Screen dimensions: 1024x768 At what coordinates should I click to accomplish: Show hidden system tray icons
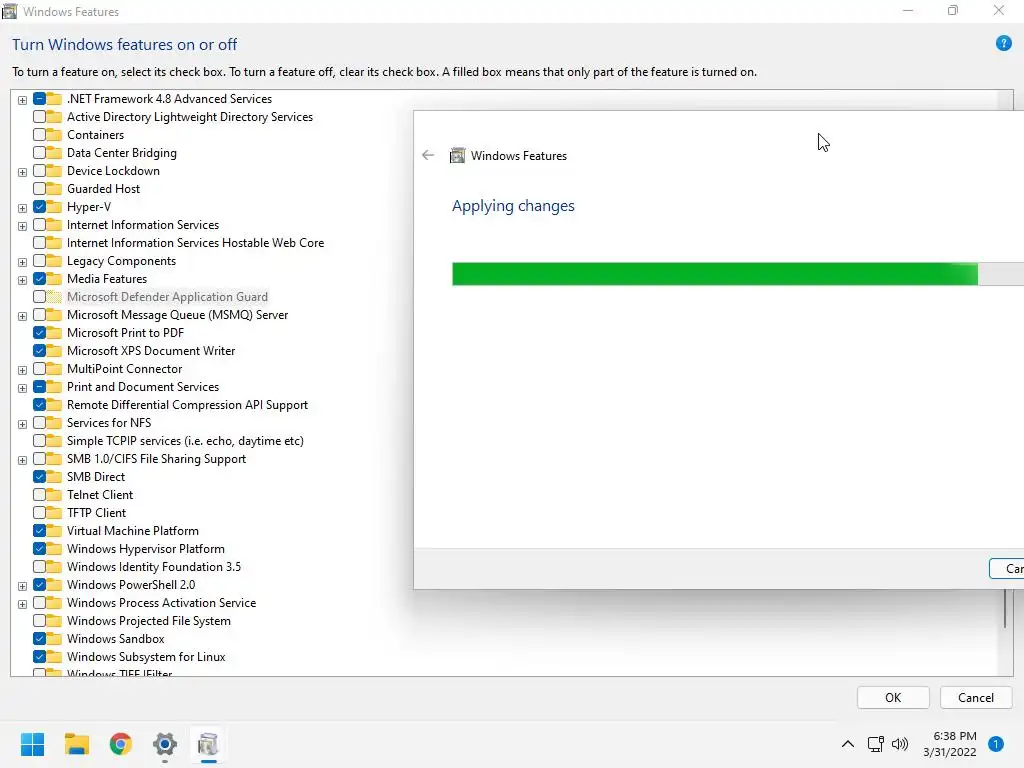[848, 744]
